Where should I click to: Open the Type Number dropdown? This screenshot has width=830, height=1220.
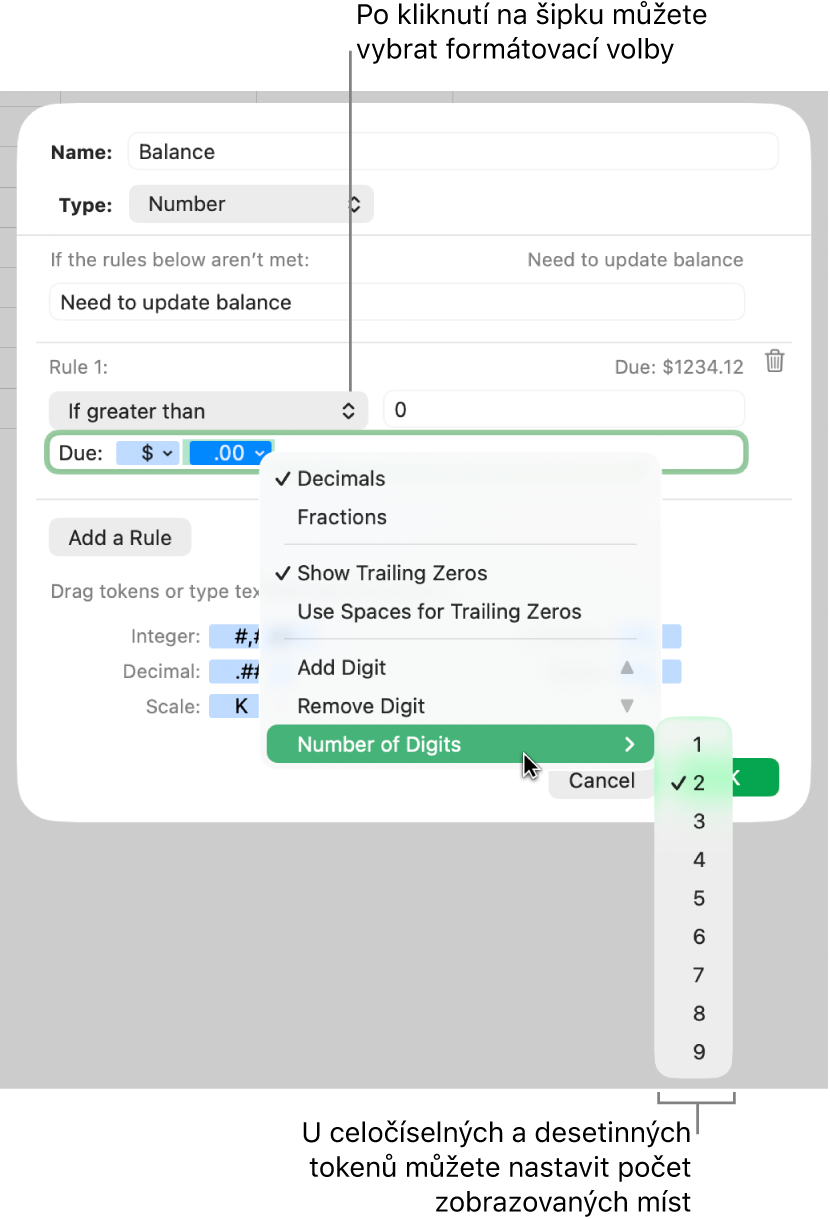click(x=251, y=204)
